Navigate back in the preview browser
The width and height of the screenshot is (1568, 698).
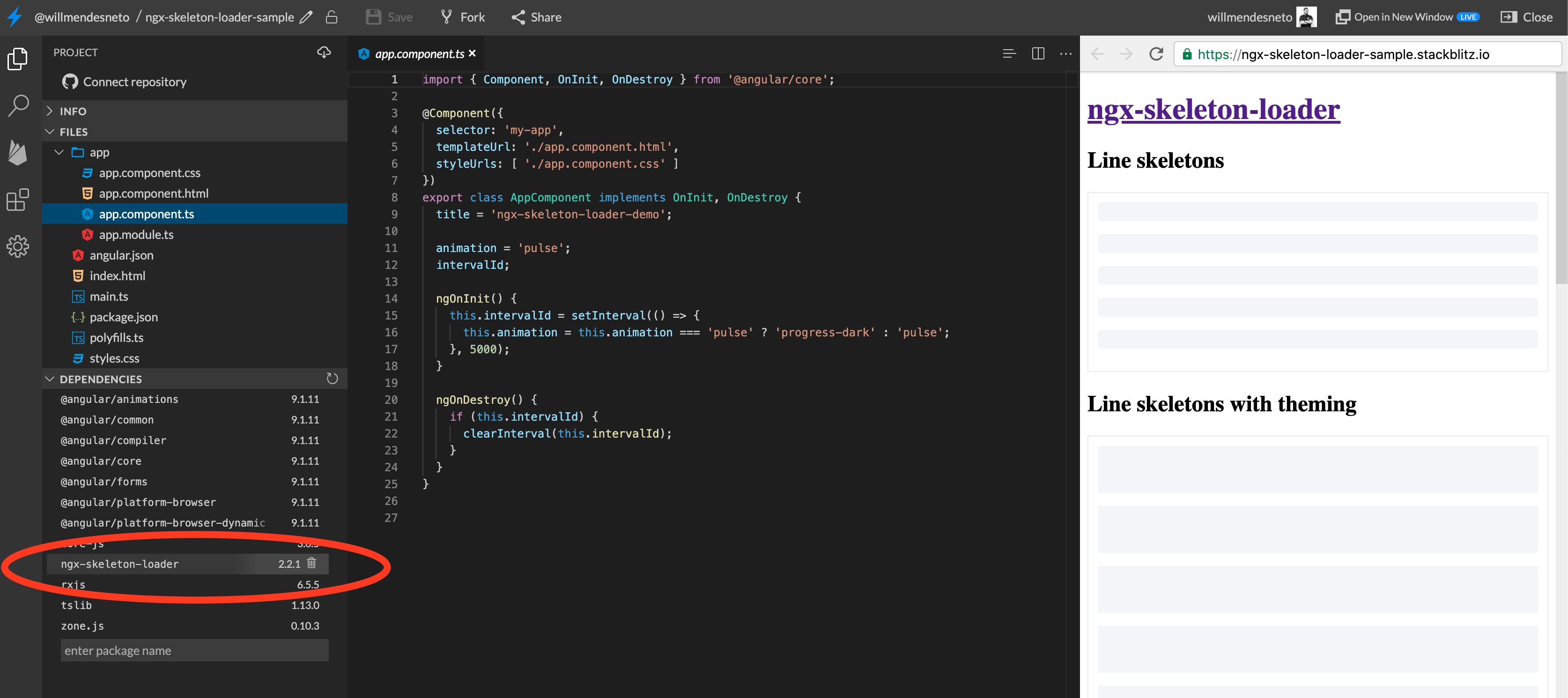pyautogui.click(x=1097, y=53)
